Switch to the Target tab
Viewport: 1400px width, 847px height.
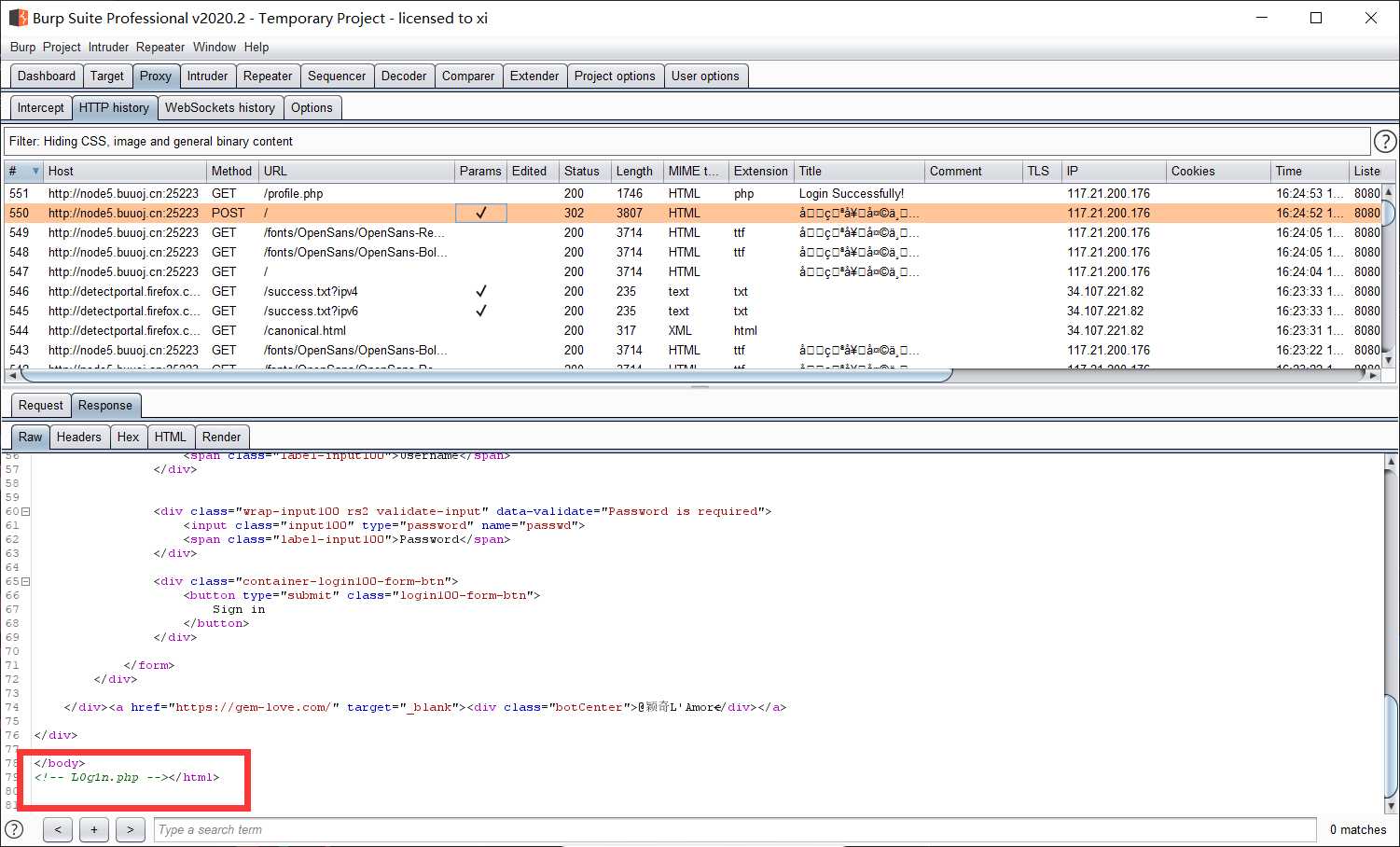(107, 76)
